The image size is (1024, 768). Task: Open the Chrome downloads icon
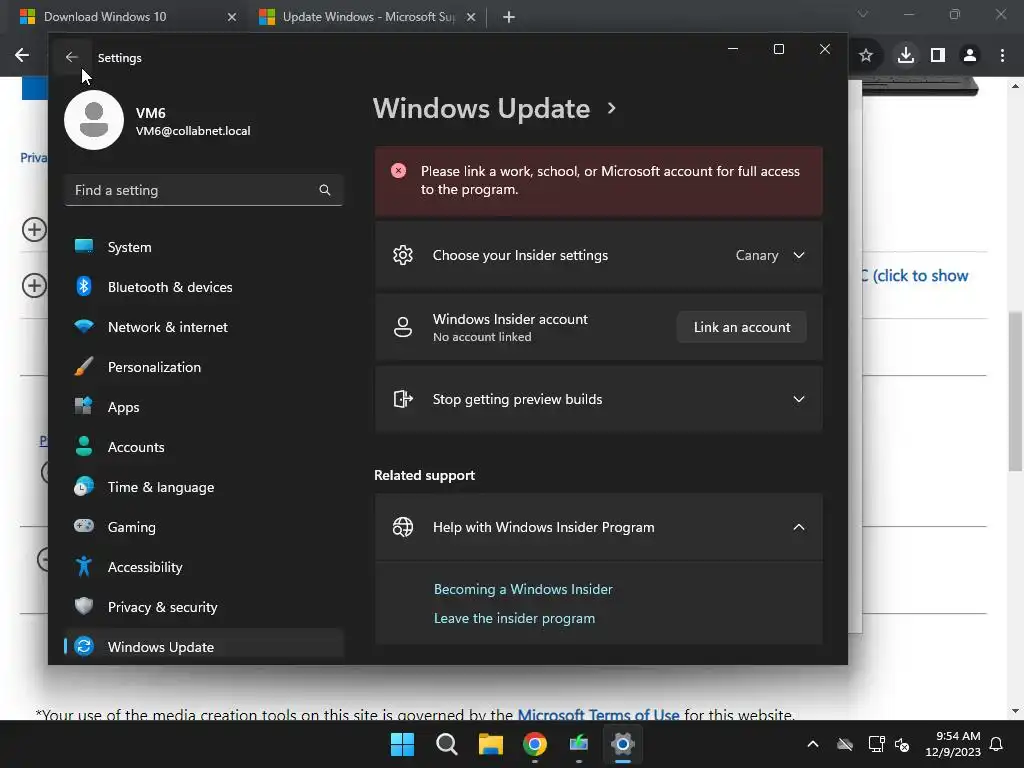click(x=906, y=56)
